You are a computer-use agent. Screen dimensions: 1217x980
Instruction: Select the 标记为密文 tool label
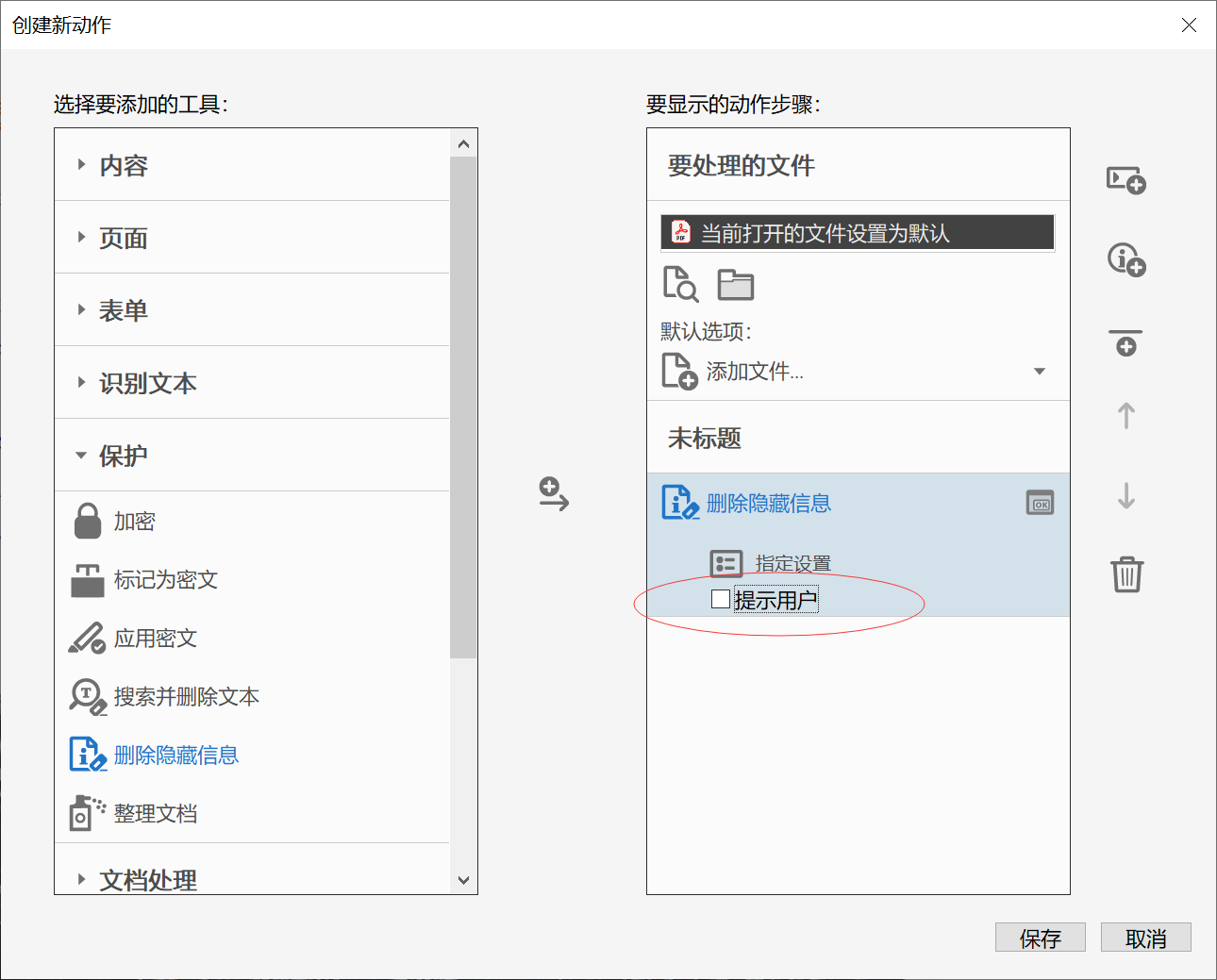click(x=166, y=580)
